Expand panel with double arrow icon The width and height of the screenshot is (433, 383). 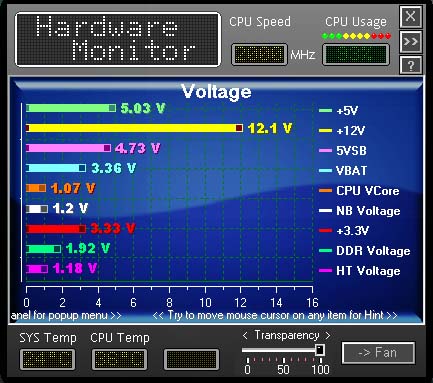tap(411, 42)
